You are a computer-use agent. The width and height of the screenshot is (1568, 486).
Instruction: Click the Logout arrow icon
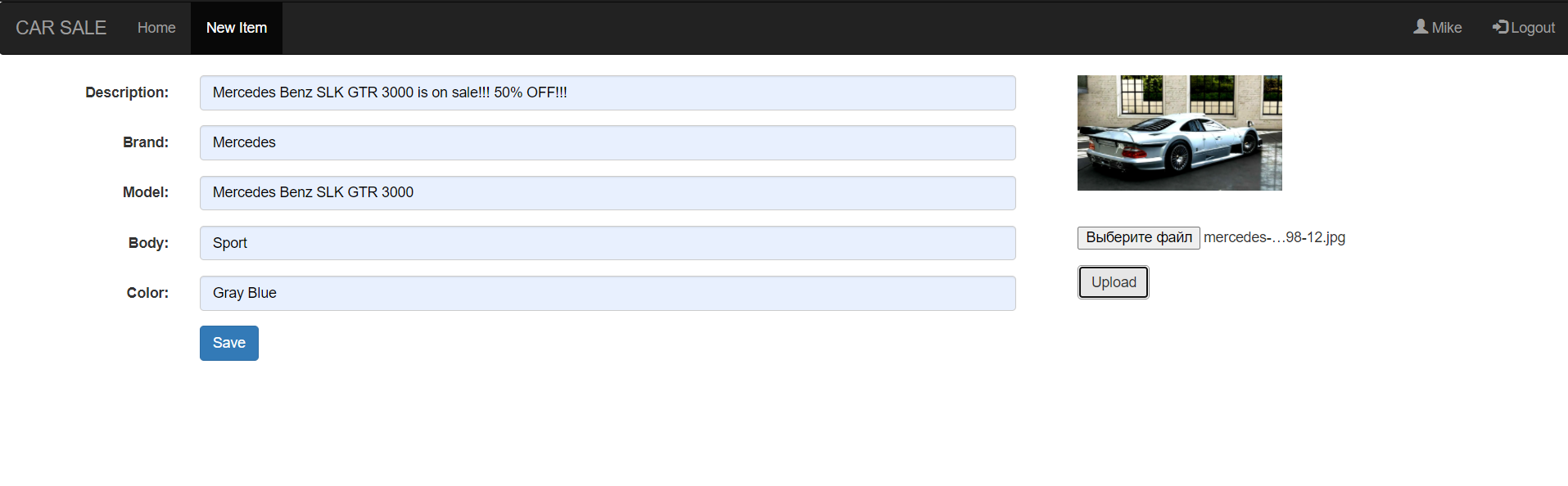1500,27
